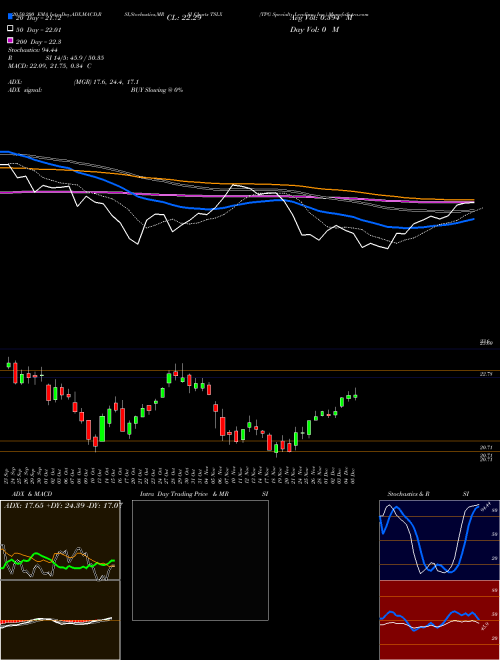Select the 'Stochastics: 94.44' reading
This screenshot has height=660, width=500.
pyautogui.click(x=33, y=50)
